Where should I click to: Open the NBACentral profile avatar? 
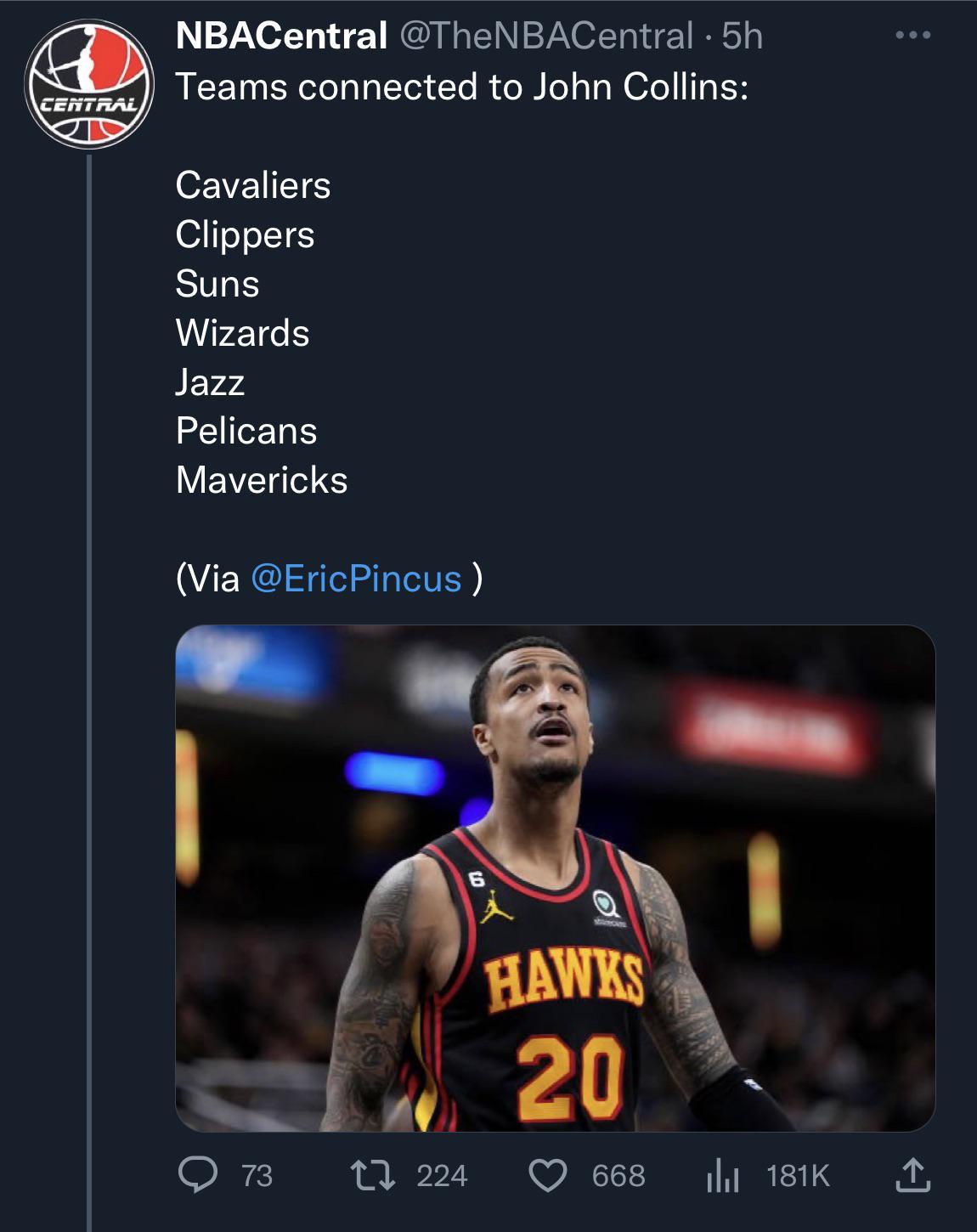point(89,83)
